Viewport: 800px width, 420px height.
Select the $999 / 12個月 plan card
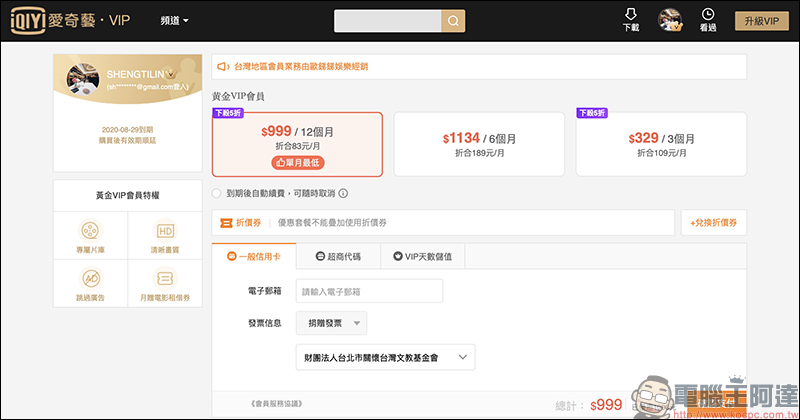(x=297, y=144)
